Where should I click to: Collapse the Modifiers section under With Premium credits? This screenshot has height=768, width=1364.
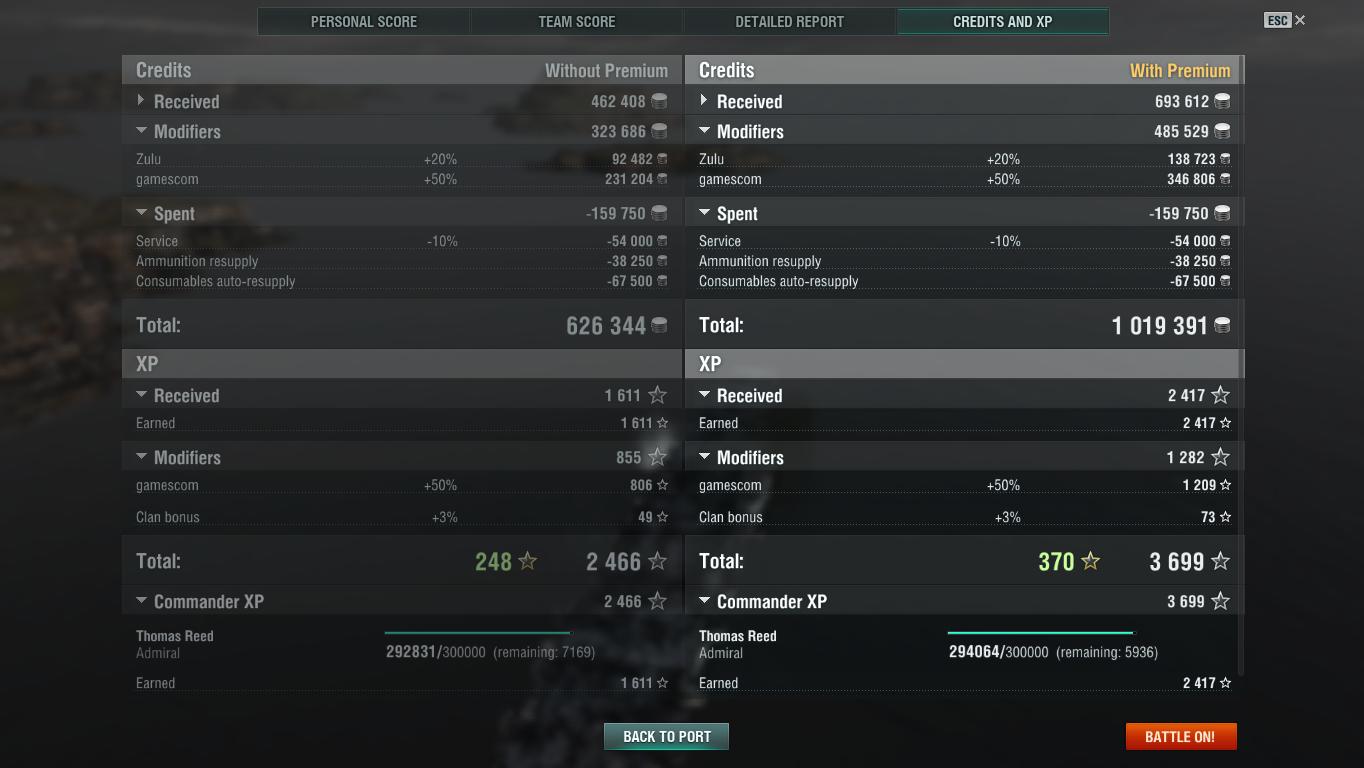coord(704,130)
